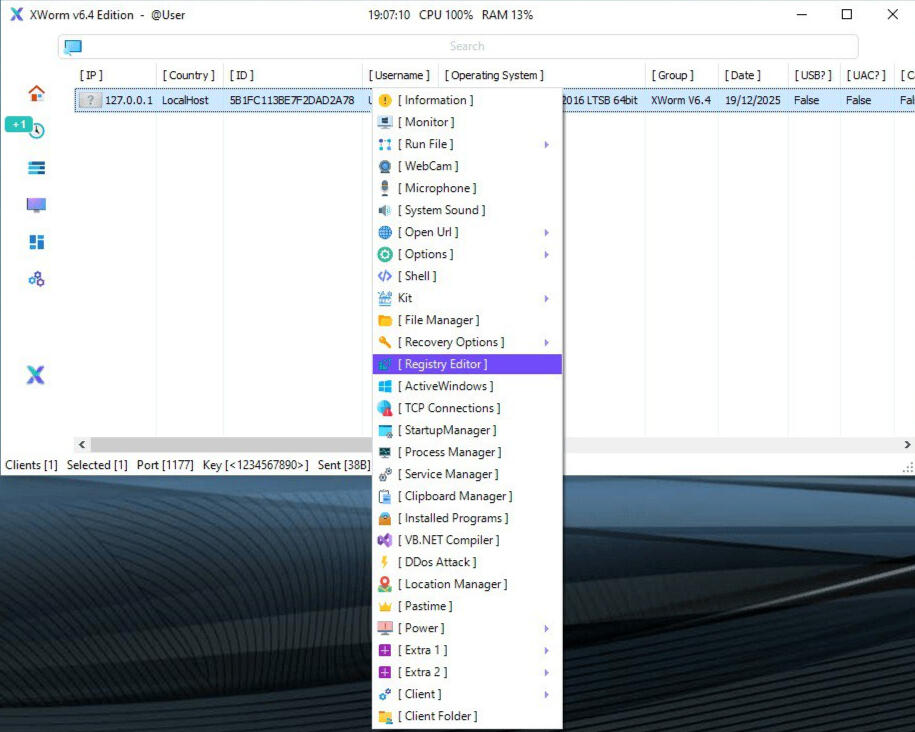Click the yellow Information icon in menu
This screenshot has width=915, height=732.
[385, 100]
